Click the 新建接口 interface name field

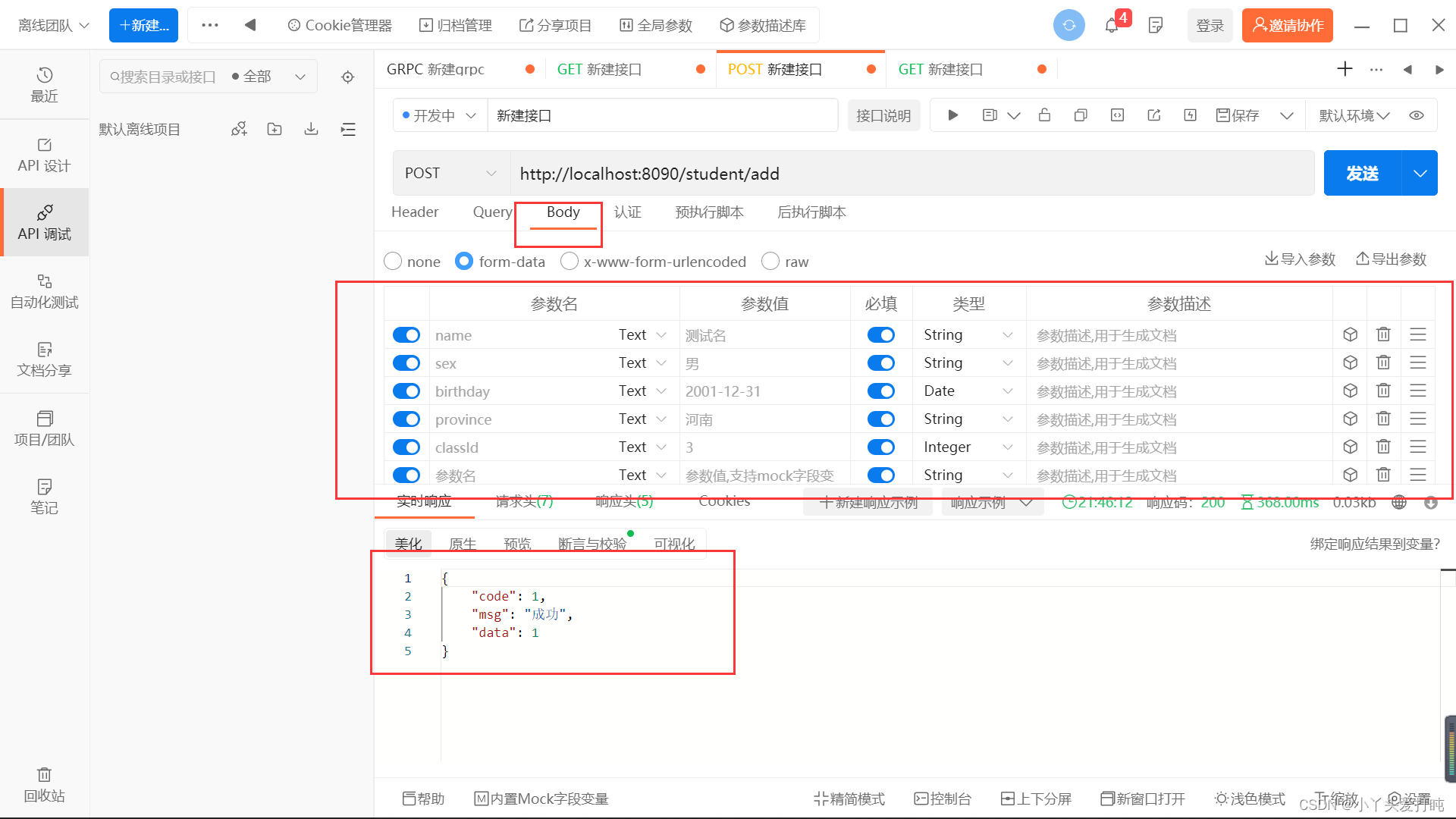[x=662, y=115]
